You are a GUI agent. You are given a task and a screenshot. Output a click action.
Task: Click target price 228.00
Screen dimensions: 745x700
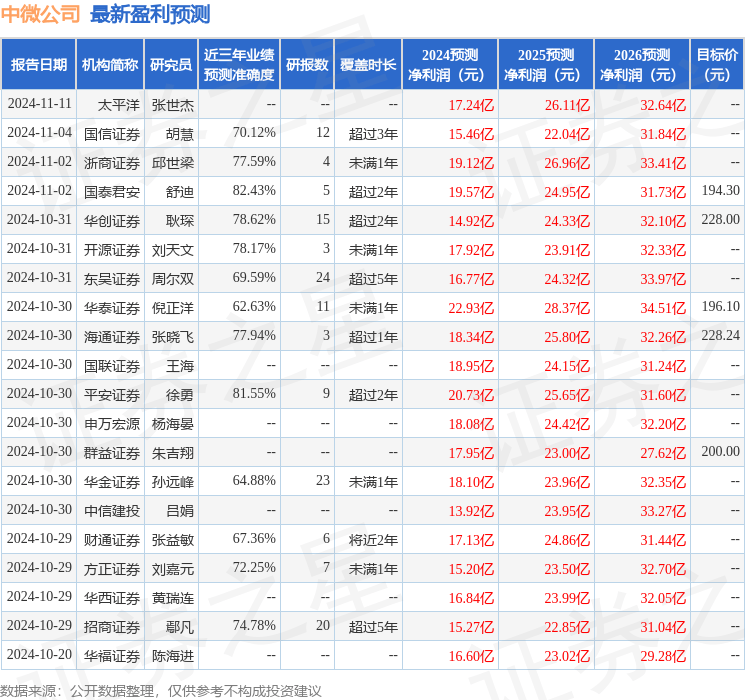[721, 219]
